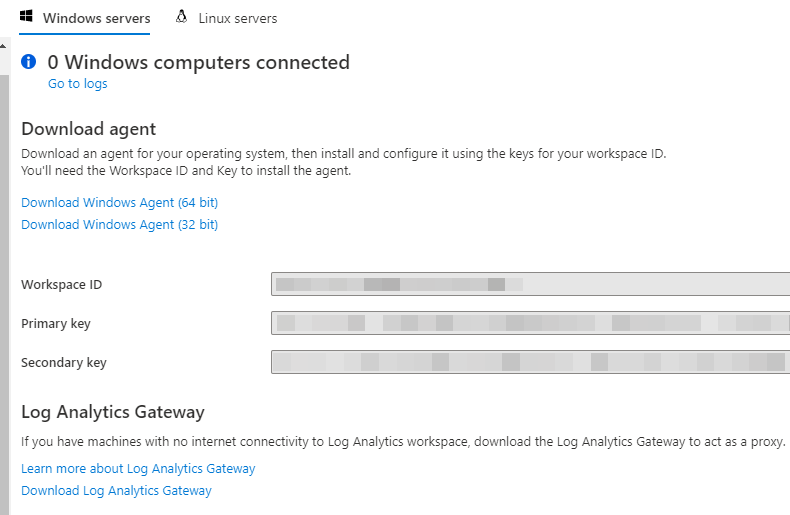Download Windows Agent (64 bit)
Viewport: 790px width, 515px height.
tap(119, 203)
